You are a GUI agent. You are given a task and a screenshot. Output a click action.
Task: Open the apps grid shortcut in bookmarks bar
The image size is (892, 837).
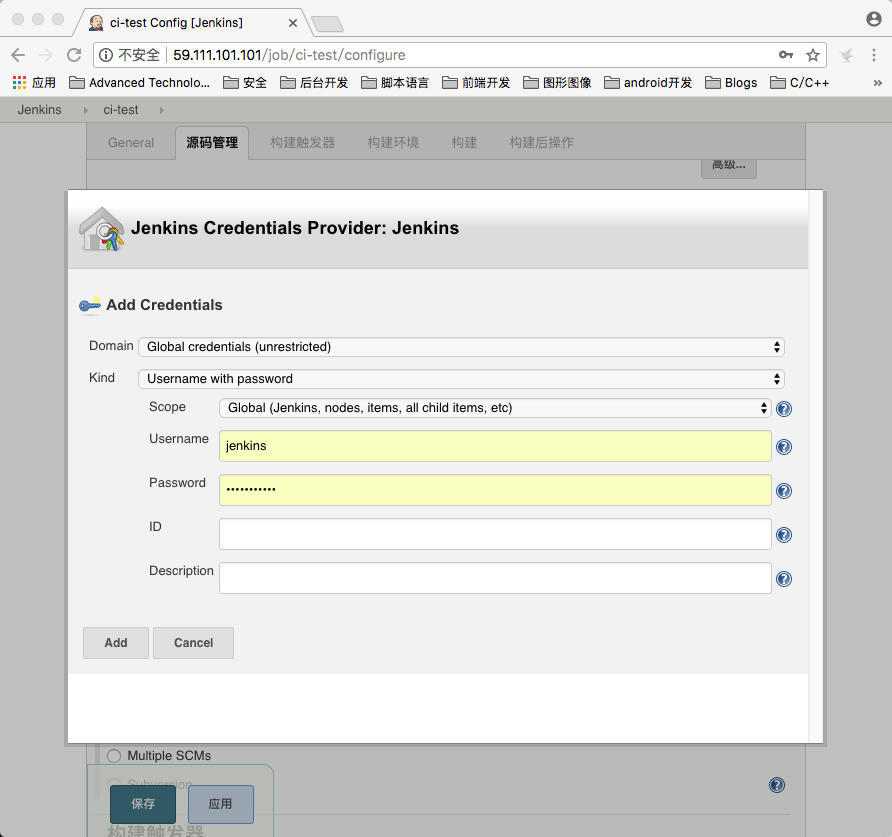(x=34, y=83)
